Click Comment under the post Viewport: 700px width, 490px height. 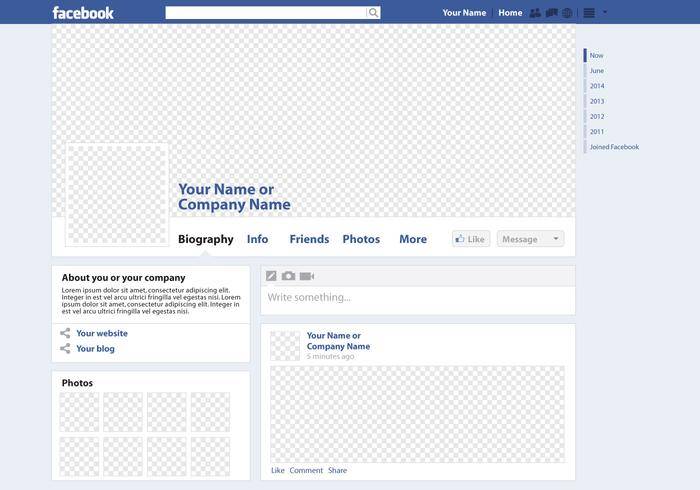tap(306, 470)
